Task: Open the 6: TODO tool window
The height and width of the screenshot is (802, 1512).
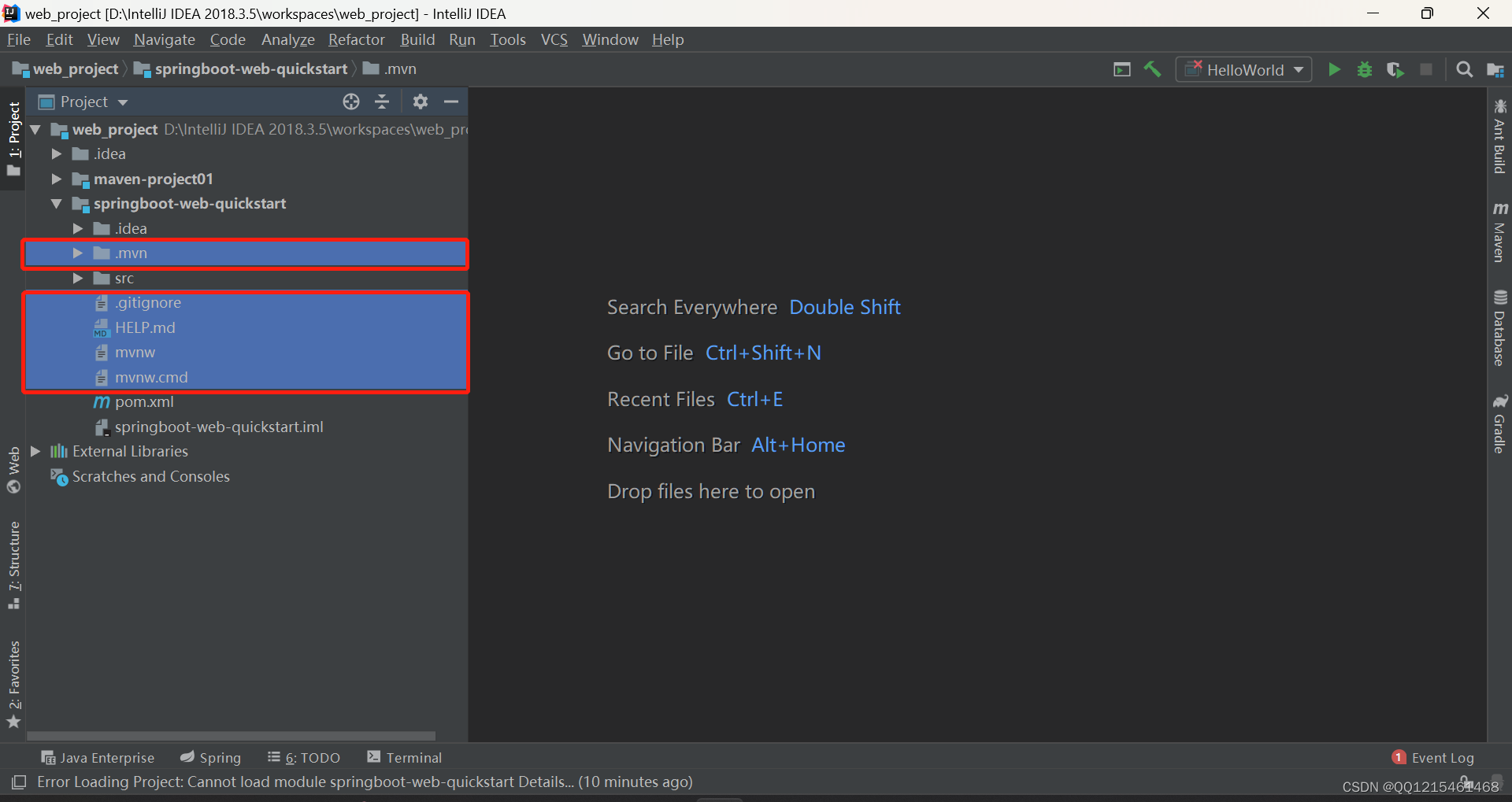Action: (304, 757)
